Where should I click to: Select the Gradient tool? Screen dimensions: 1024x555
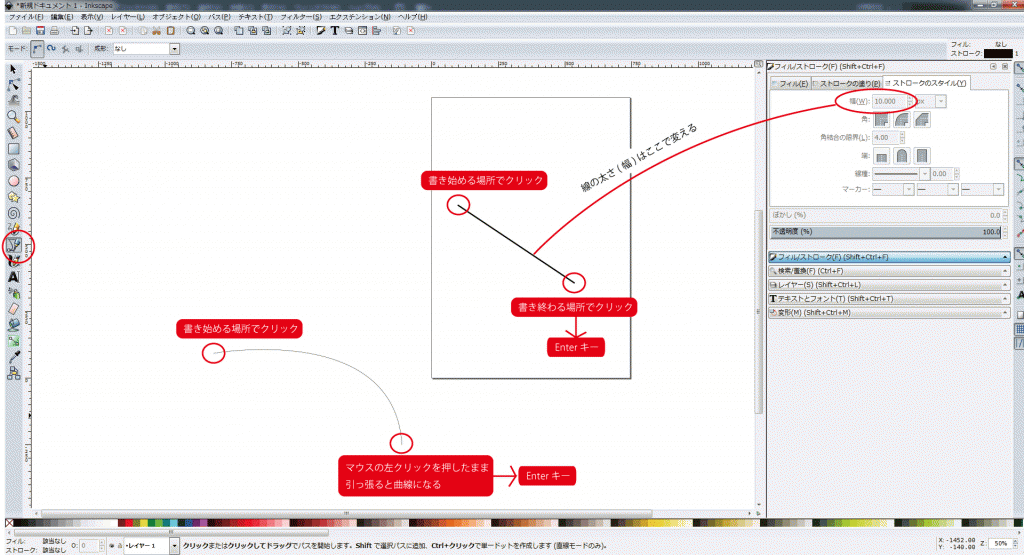click(x=13, y=341)
